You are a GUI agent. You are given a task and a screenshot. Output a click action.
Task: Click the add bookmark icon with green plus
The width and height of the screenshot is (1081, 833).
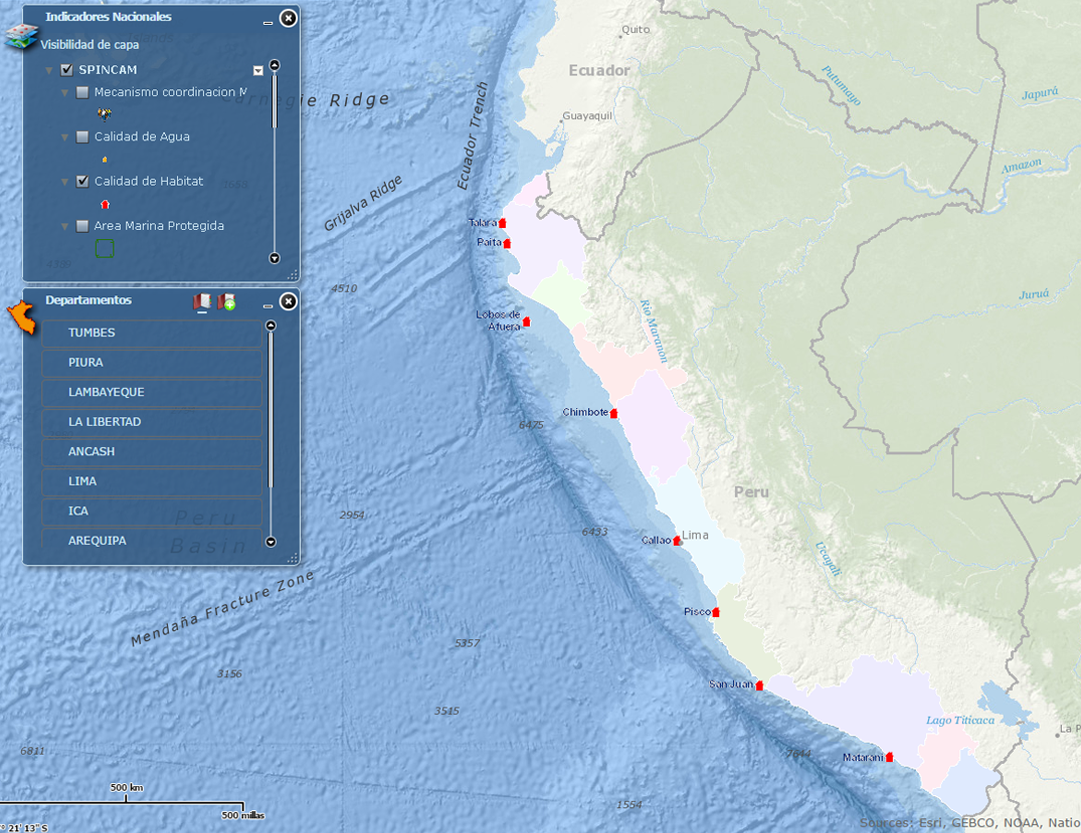pyautogui.click(x=227, y=301)
